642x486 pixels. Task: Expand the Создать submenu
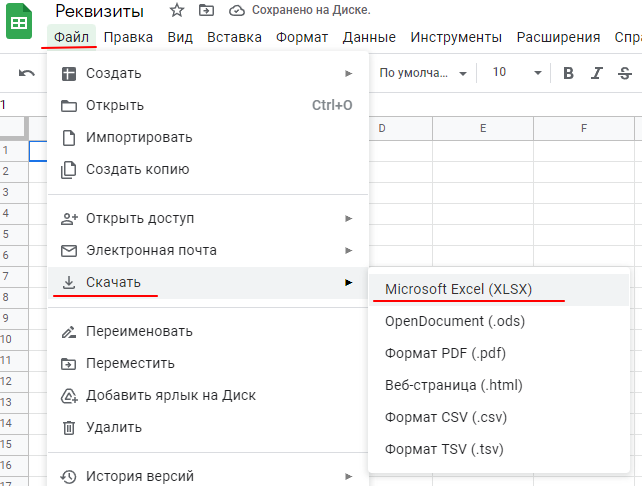(x=208, y=73)
